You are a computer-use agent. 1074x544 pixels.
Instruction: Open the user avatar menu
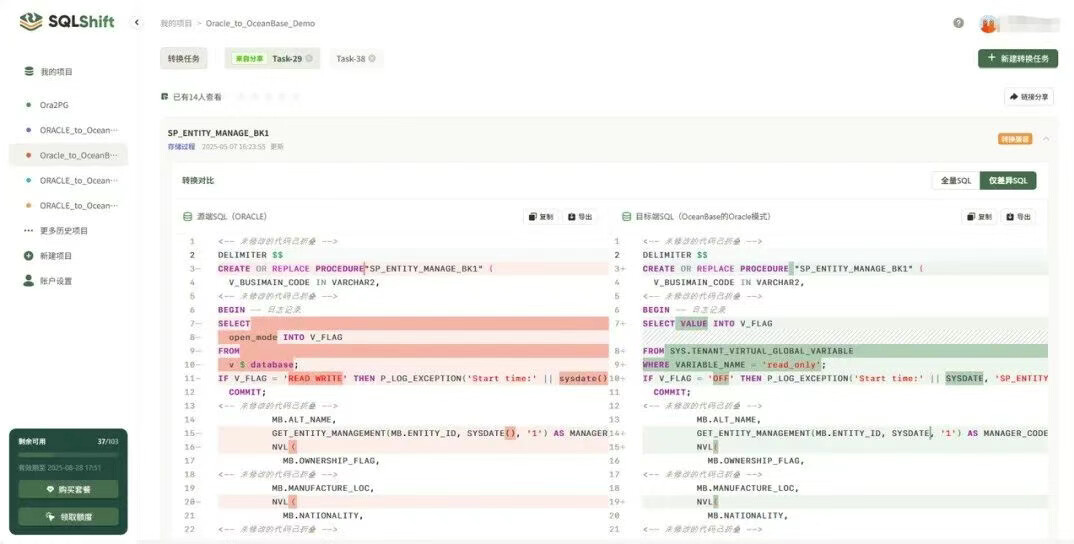pyautogui.click(x=988, y=24)
